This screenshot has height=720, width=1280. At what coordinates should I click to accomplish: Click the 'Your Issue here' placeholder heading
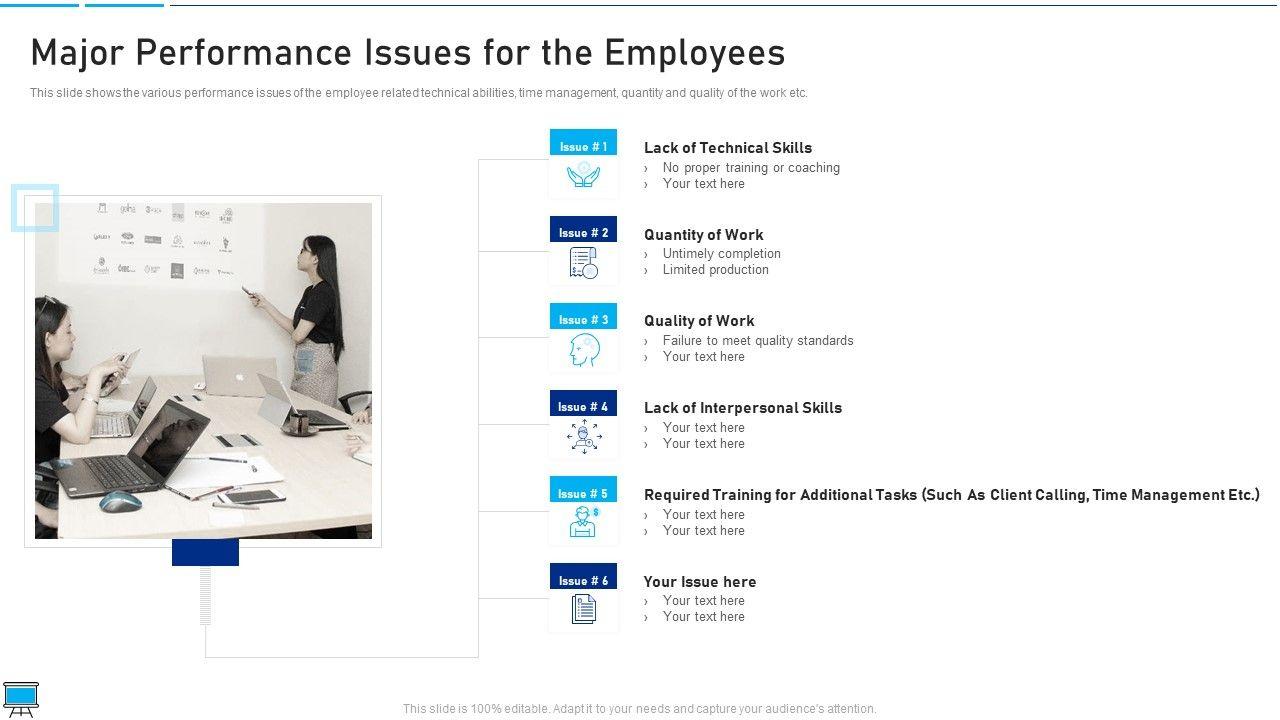[699, 582]
